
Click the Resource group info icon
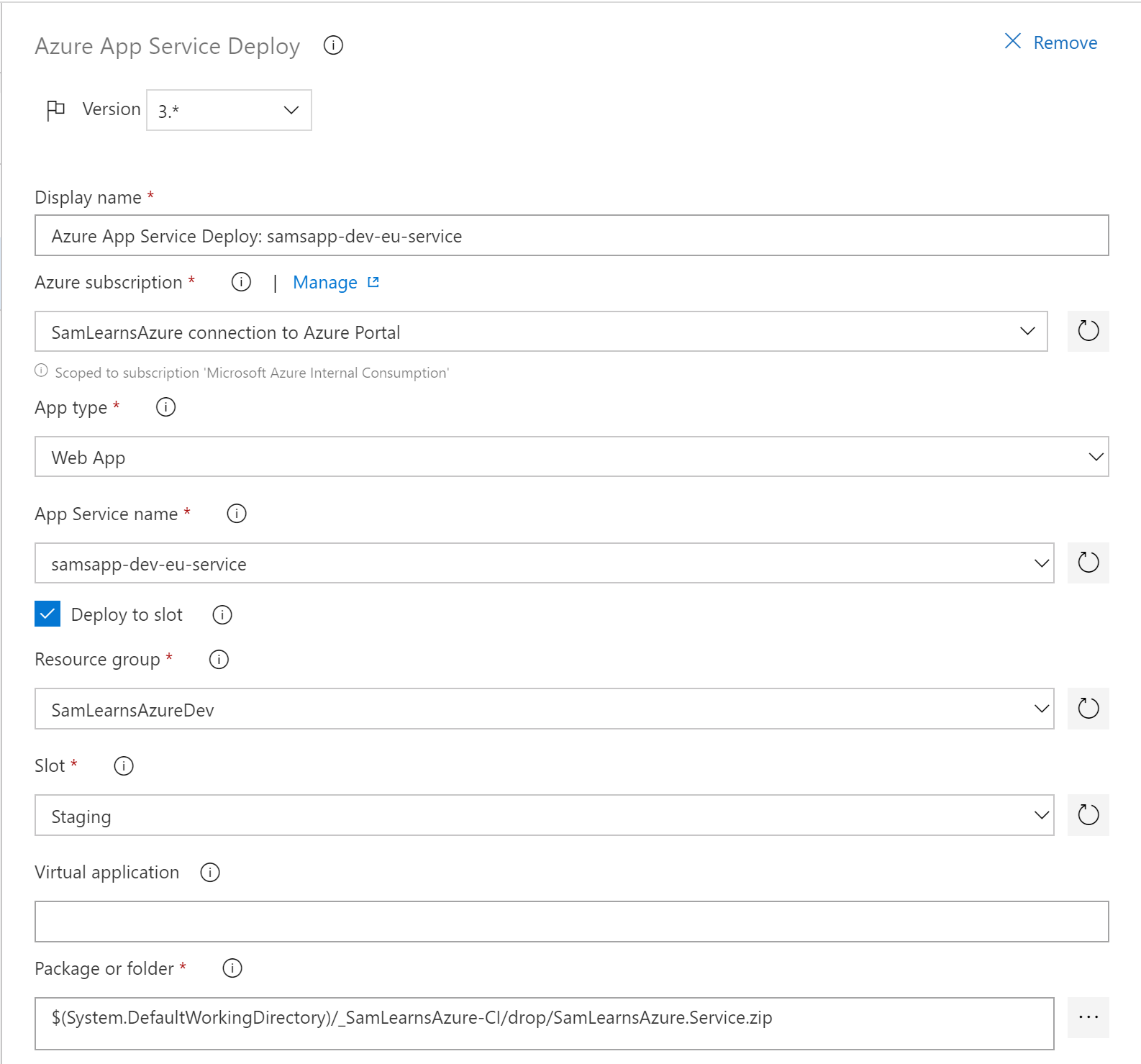(219, 660)
